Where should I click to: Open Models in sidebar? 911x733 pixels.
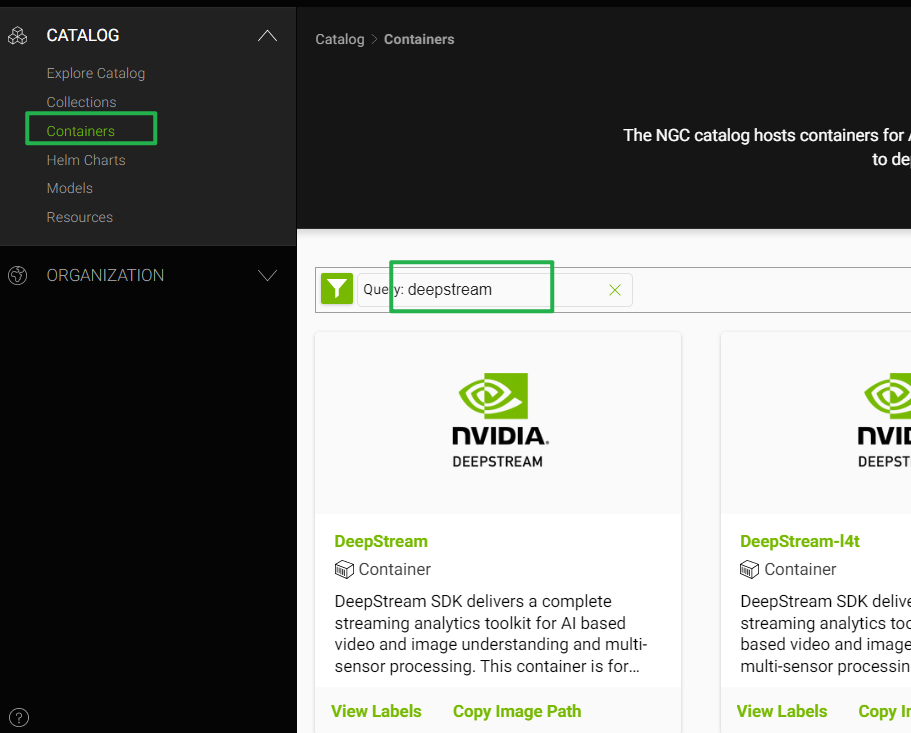[x=70, y=188]
